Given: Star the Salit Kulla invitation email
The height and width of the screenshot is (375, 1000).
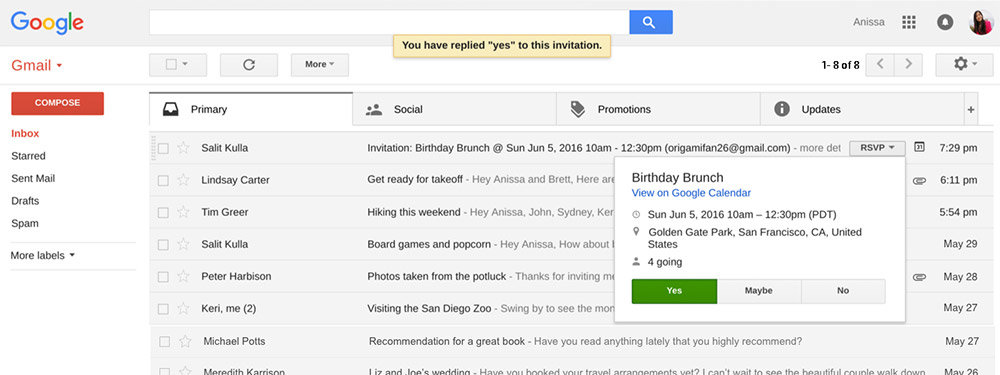Looking at the screenshot, I should coord(184,148).
